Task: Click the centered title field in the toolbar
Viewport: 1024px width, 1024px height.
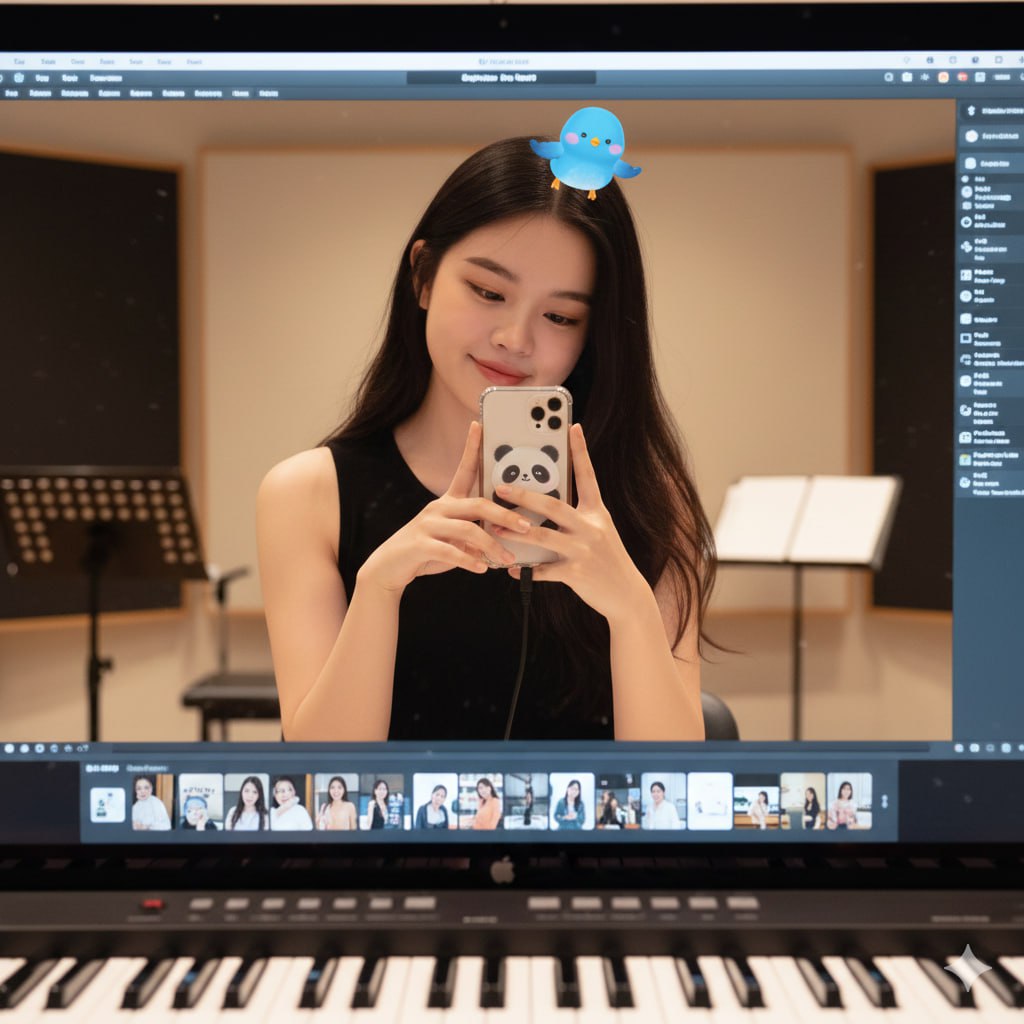Action: click(500, 77)
